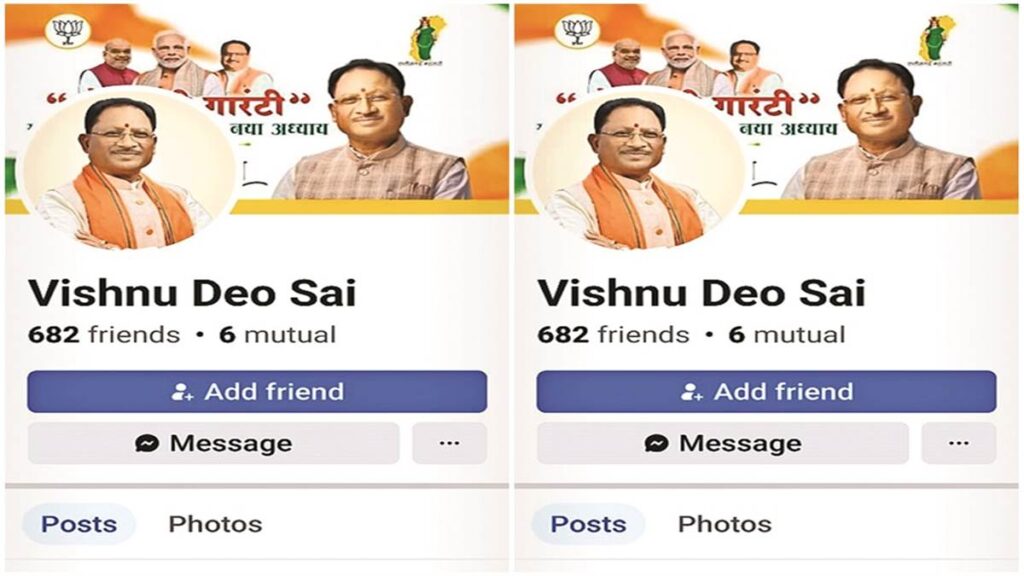Show 6 mutual friends in left profile
The height and width of the screenshot is (576, 1024).
(278, 335)
